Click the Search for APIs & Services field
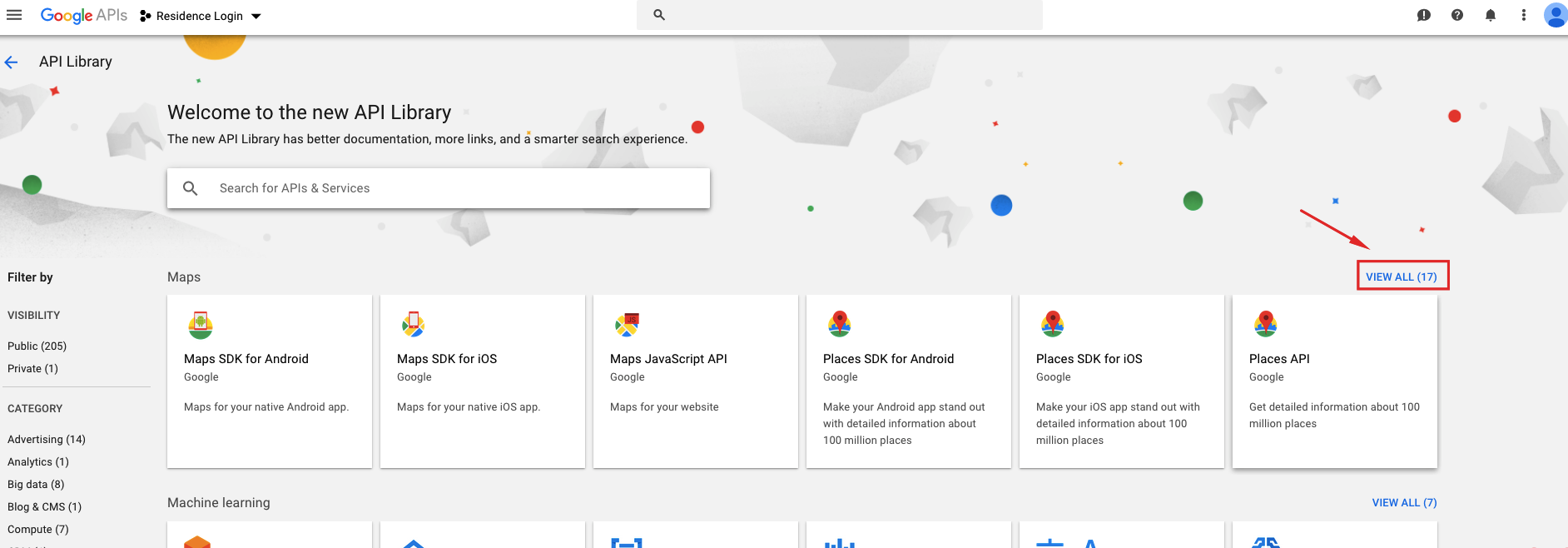This screenshot has height=548, width=1568. (x=439, y=188)
